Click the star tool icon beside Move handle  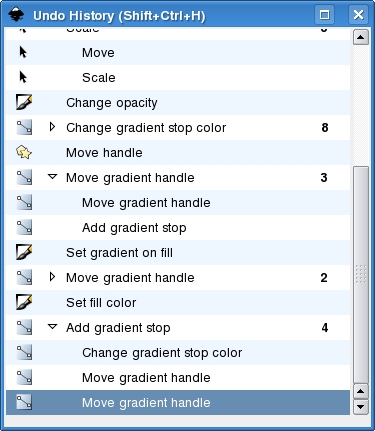[24, 153]
